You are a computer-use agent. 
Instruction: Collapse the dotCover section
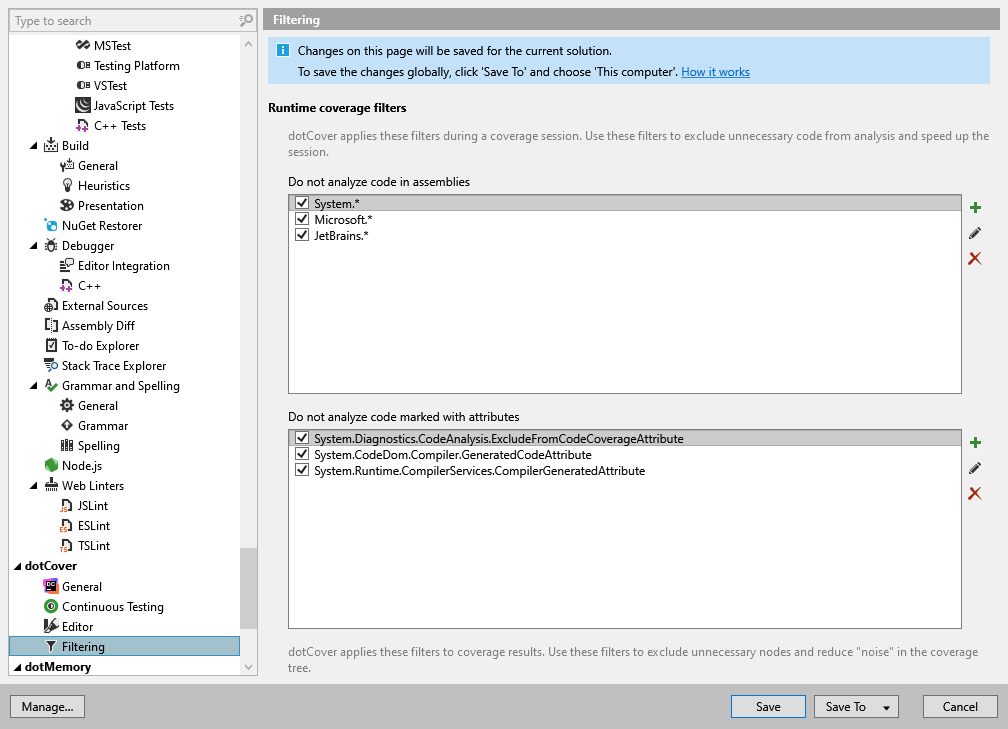click(x=17, y=566)
